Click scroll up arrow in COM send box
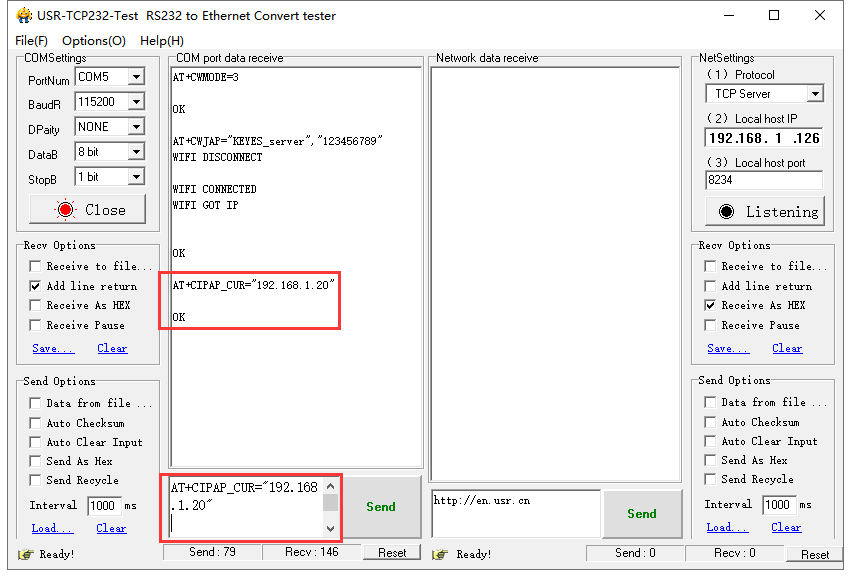Screen dimensions: 851x577 (x=331, y=486)
